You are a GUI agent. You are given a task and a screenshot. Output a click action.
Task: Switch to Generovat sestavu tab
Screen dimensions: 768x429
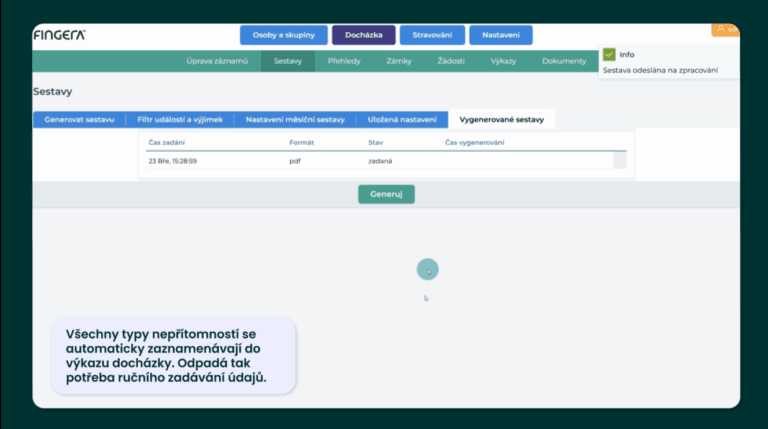coord(79,119)
